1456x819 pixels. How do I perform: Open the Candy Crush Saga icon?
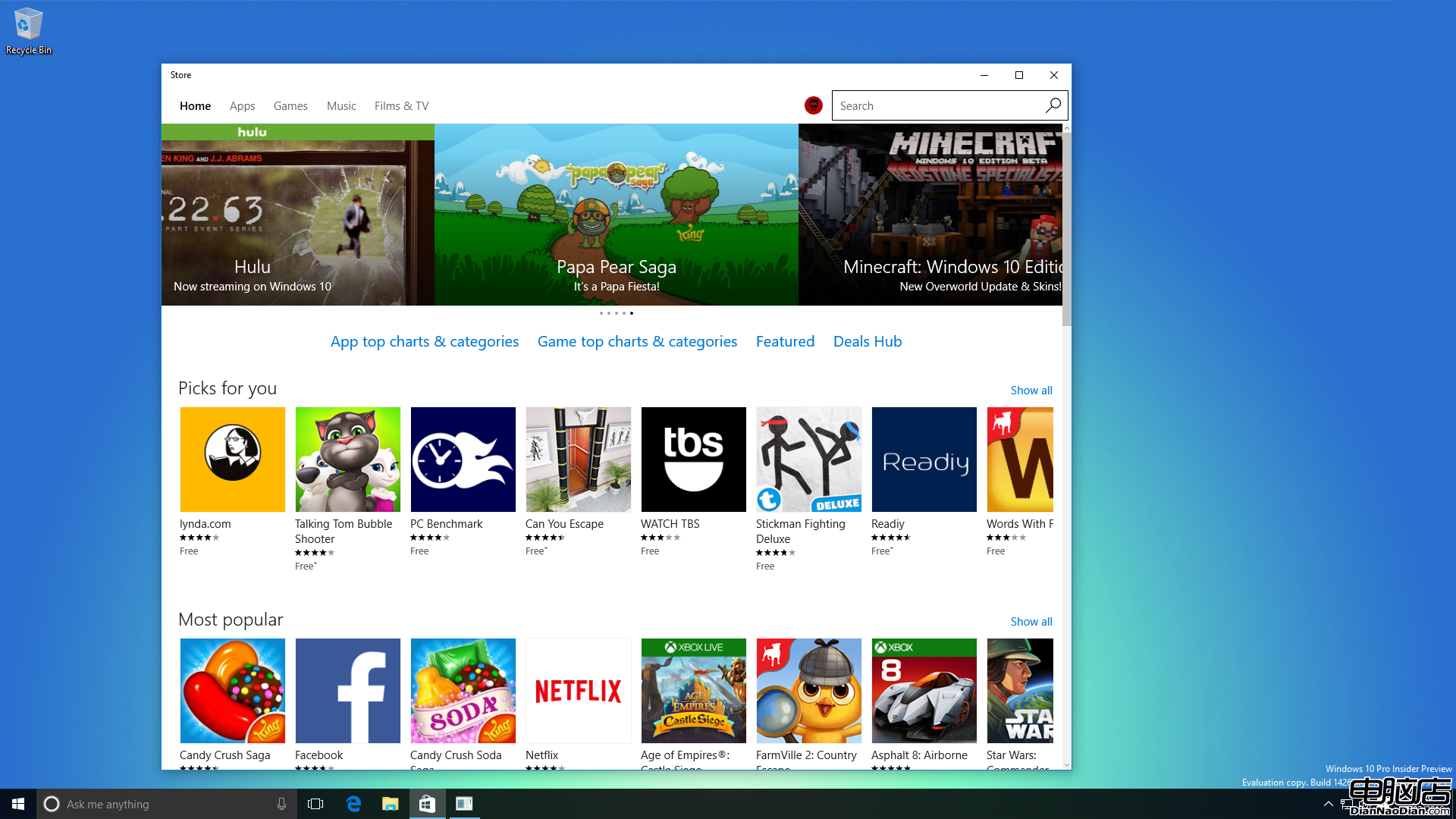(232, 691)
